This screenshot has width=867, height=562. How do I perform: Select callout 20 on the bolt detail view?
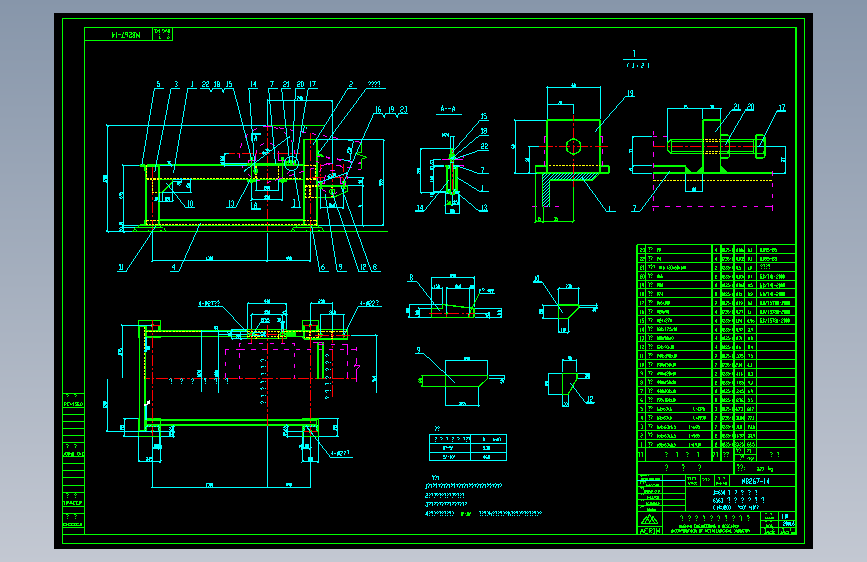point(750,107)
